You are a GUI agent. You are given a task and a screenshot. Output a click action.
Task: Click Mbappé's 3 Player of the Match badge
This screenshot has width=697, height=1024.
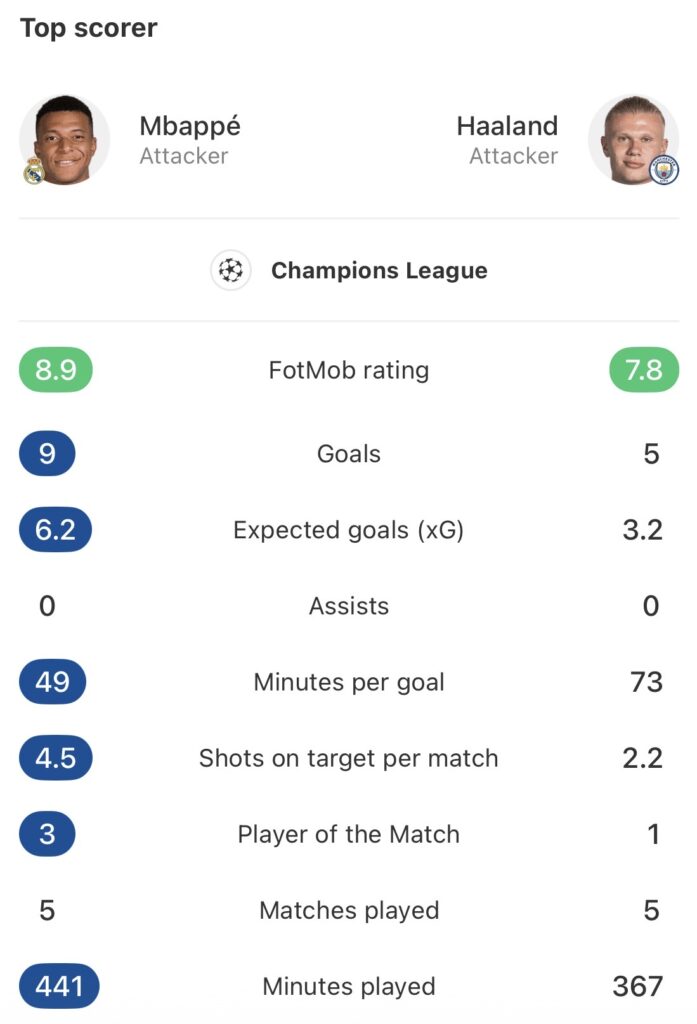47,834
